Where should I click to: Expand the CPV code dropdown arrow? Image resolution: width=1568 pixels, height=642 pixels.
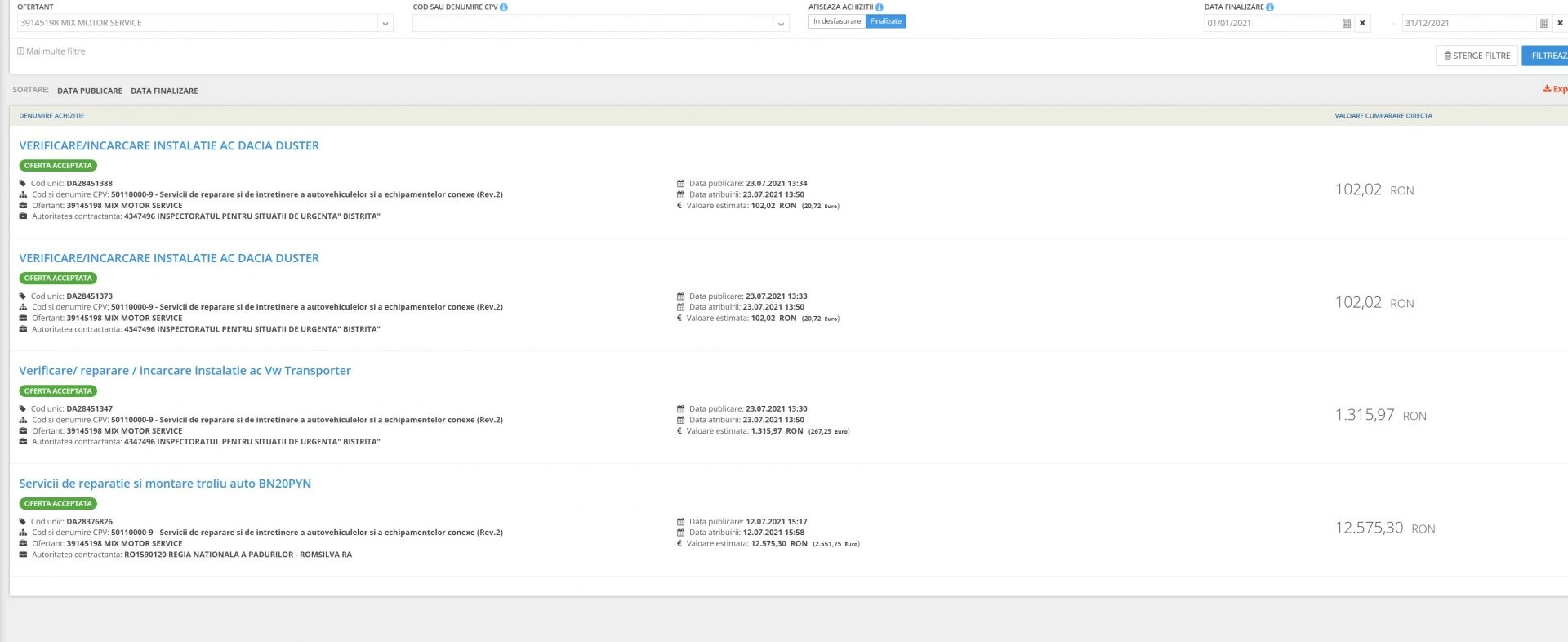point(781,24)
